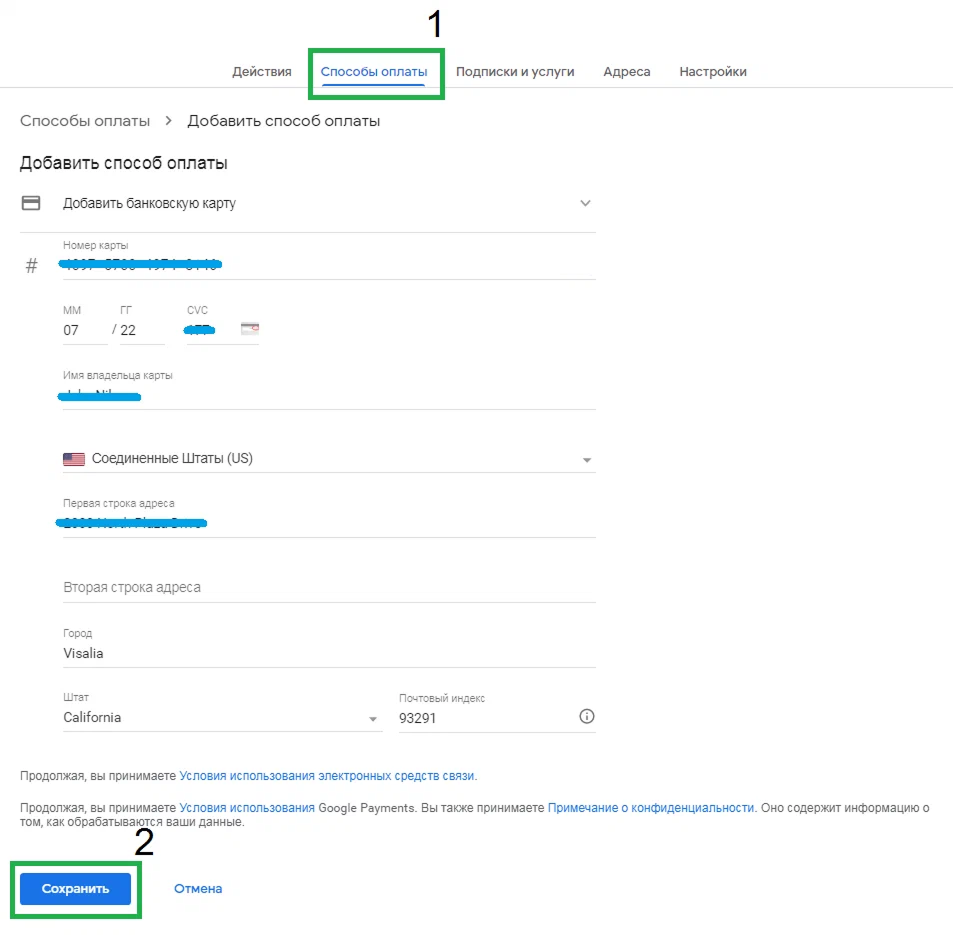The image size is (953, 935).
Task: Open the Соединенные Штаты country dropdown
Action: click(x=585, y=458)
